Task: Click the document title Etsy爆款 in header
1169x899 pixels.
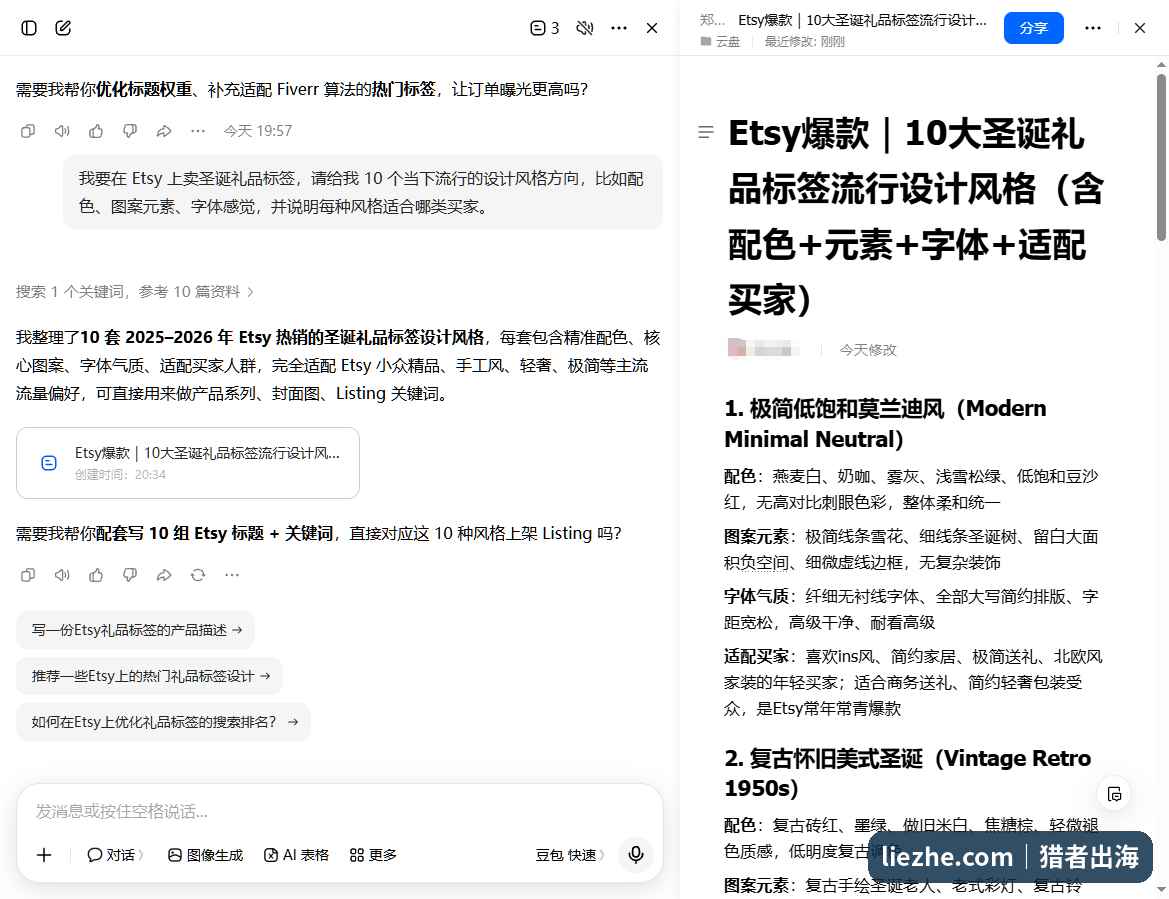Action: coord(862,20)
